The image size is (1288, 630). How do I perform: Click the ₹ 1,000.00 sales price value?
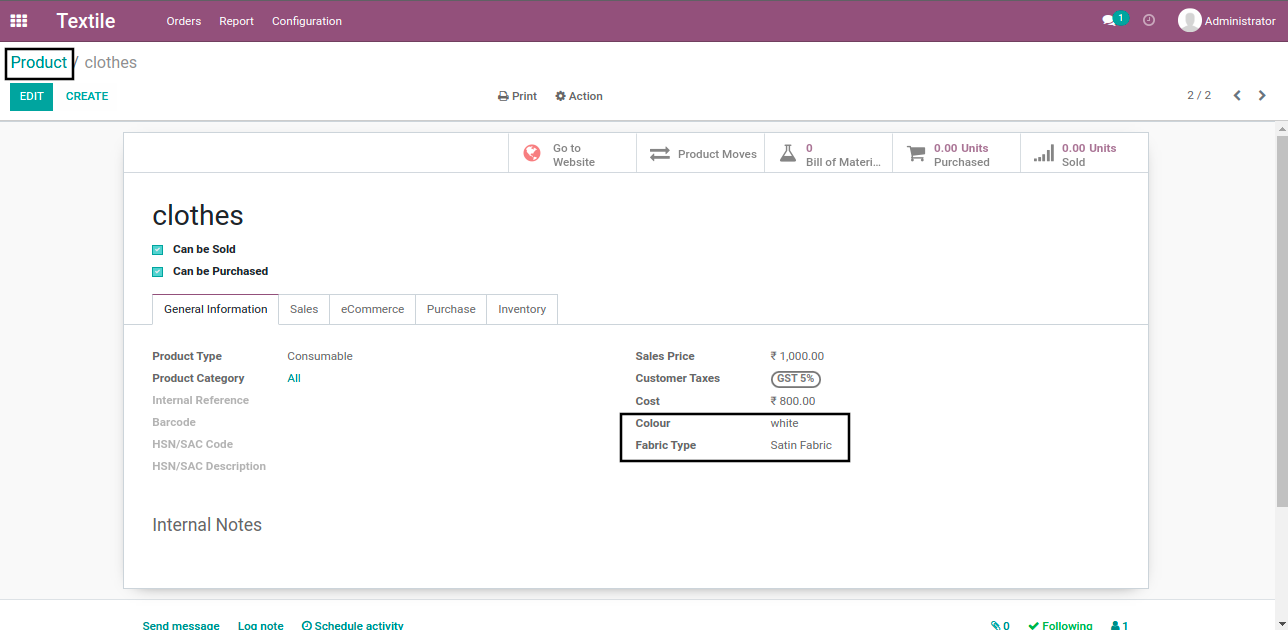click(797, 357)
